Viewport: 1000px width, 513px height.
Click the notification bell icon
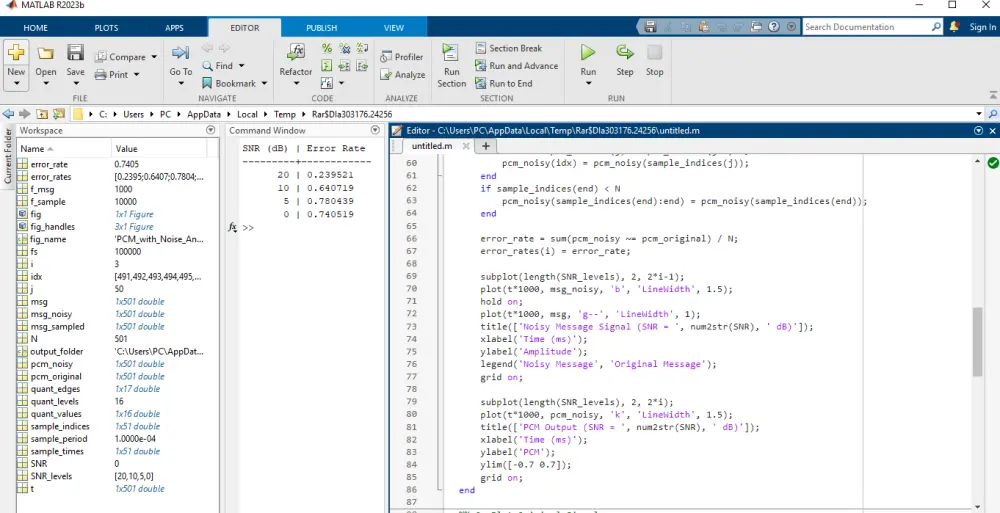tap(954, 27)
